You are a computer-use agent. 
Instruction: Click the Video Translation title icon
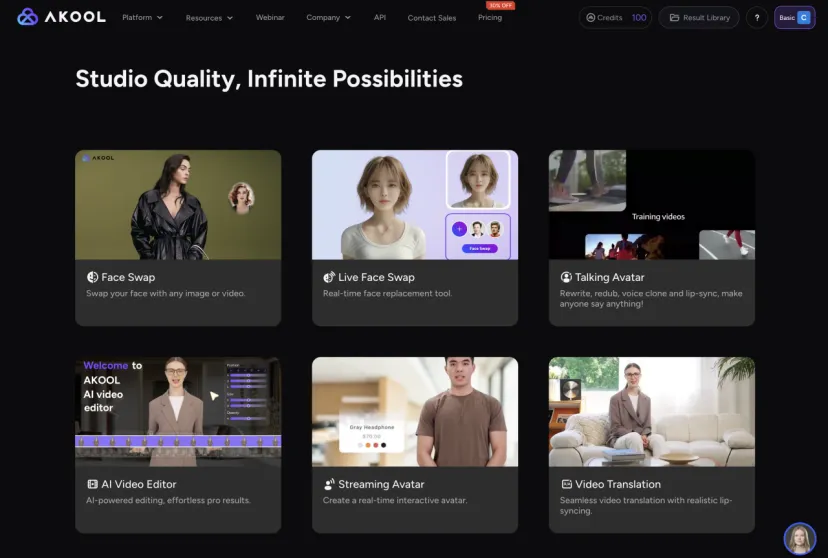coord(567,484)
